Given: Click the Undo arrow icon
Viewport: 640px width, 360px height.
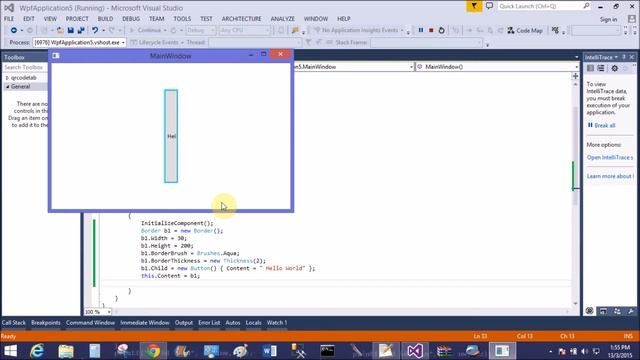Looking at the screenshot, I should pos(95,30).
